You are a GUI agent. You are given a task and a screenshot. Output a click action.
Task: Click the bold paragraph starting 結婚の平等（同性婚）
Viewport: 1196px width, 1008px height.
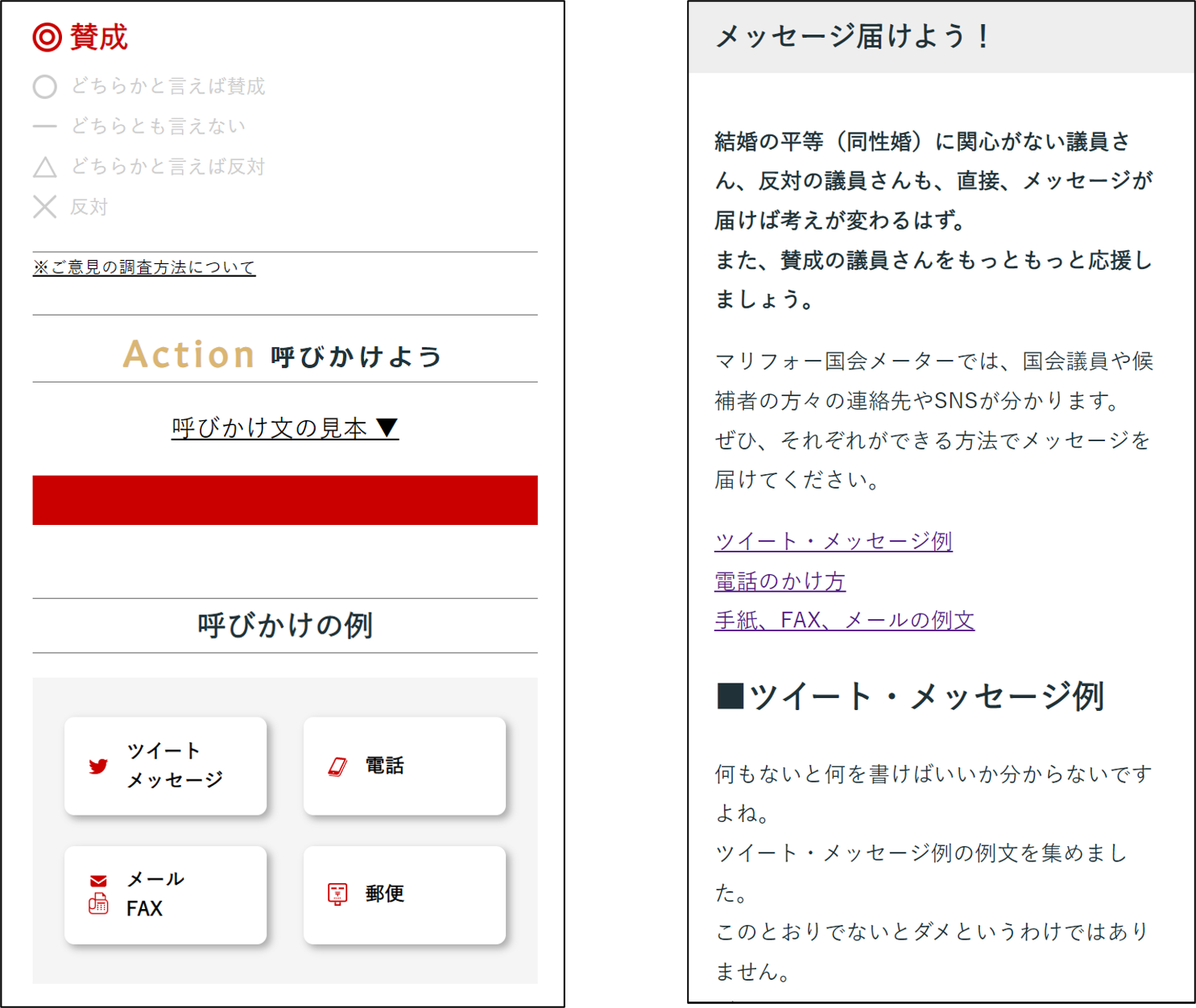pyautogui.click(x=935, y=221)
